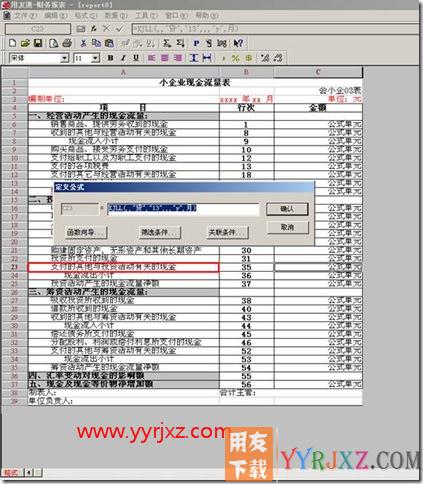Image resolution: width=423 pixels, height=484 pixels.
Task: Open the font name dropdown
Action: point(65,58)
